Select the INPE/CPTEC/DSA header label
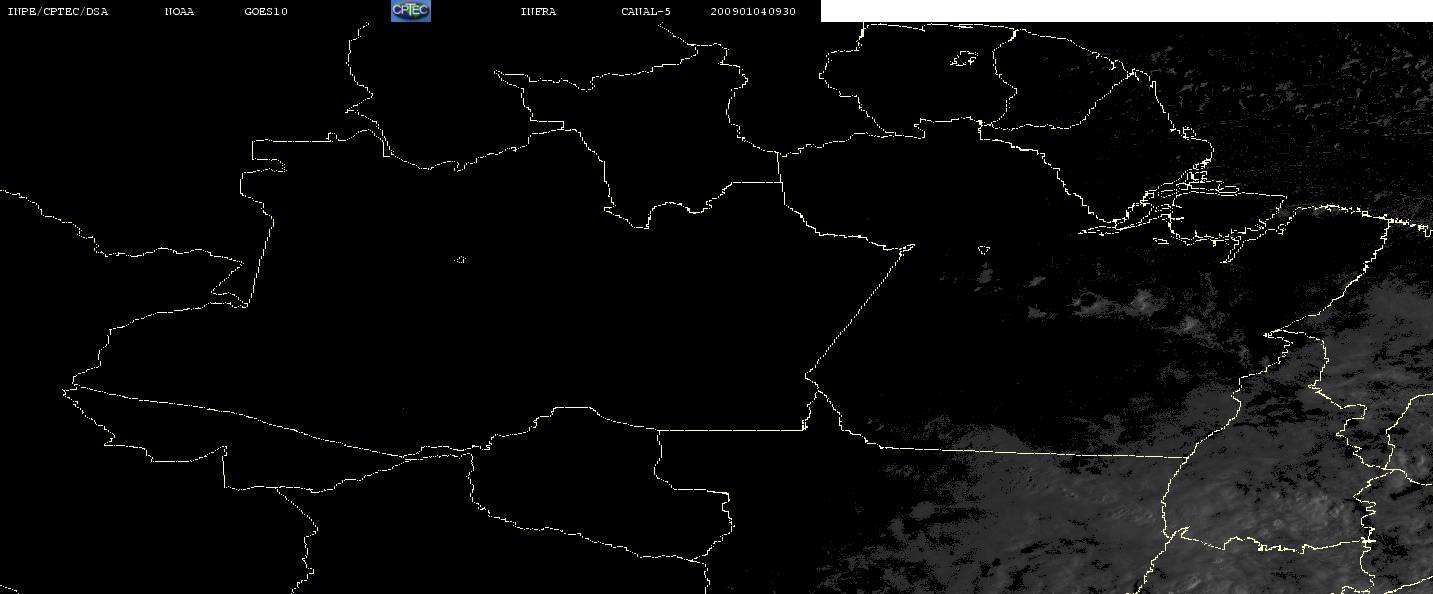Screen dimensions: 1433x594 [57, 12]
